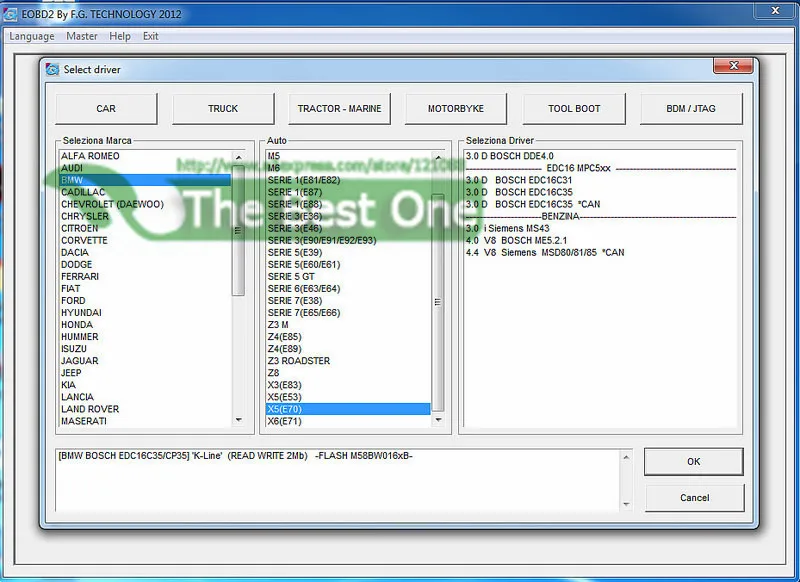Select BMW in the brand list
Viewport: 800px width, 582px height.
pos(145,180)
